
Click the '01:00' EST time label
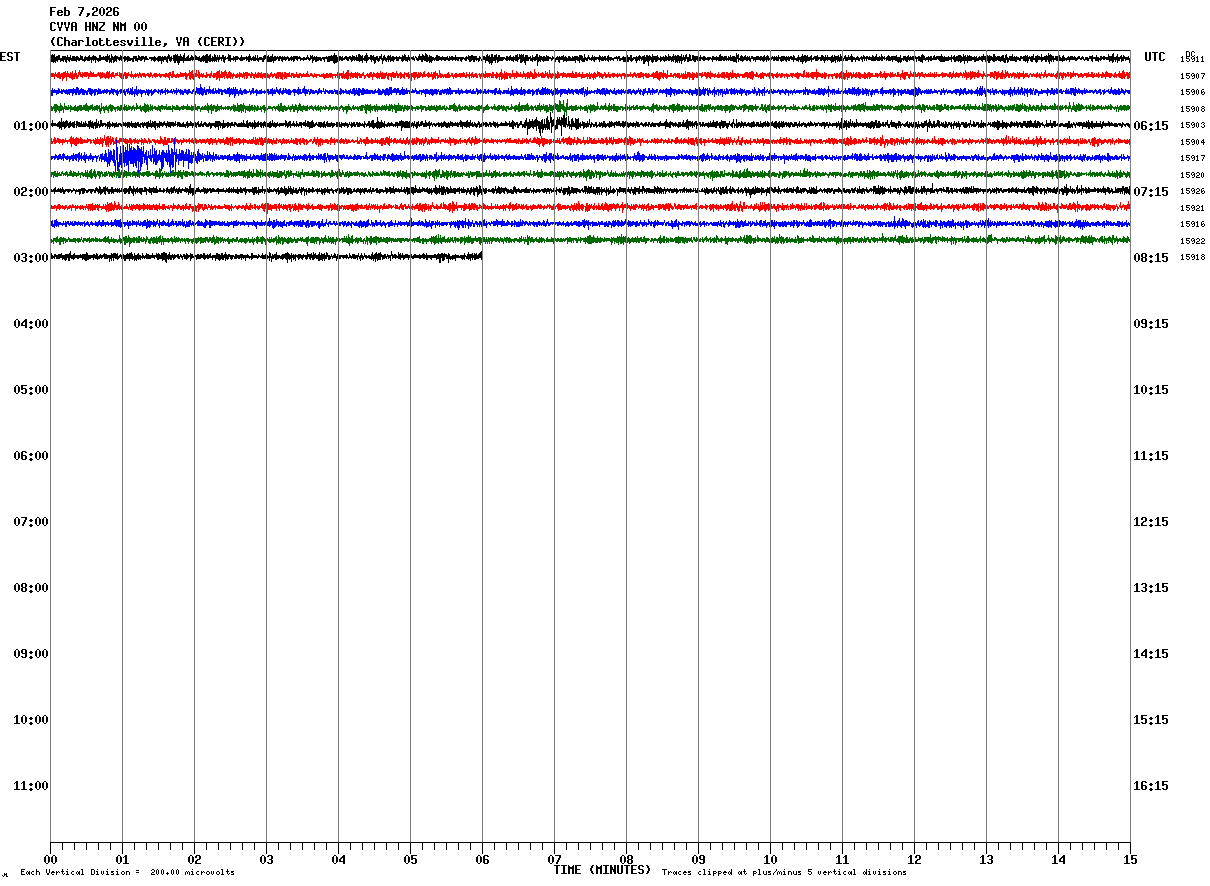click(x=31, y=126)
